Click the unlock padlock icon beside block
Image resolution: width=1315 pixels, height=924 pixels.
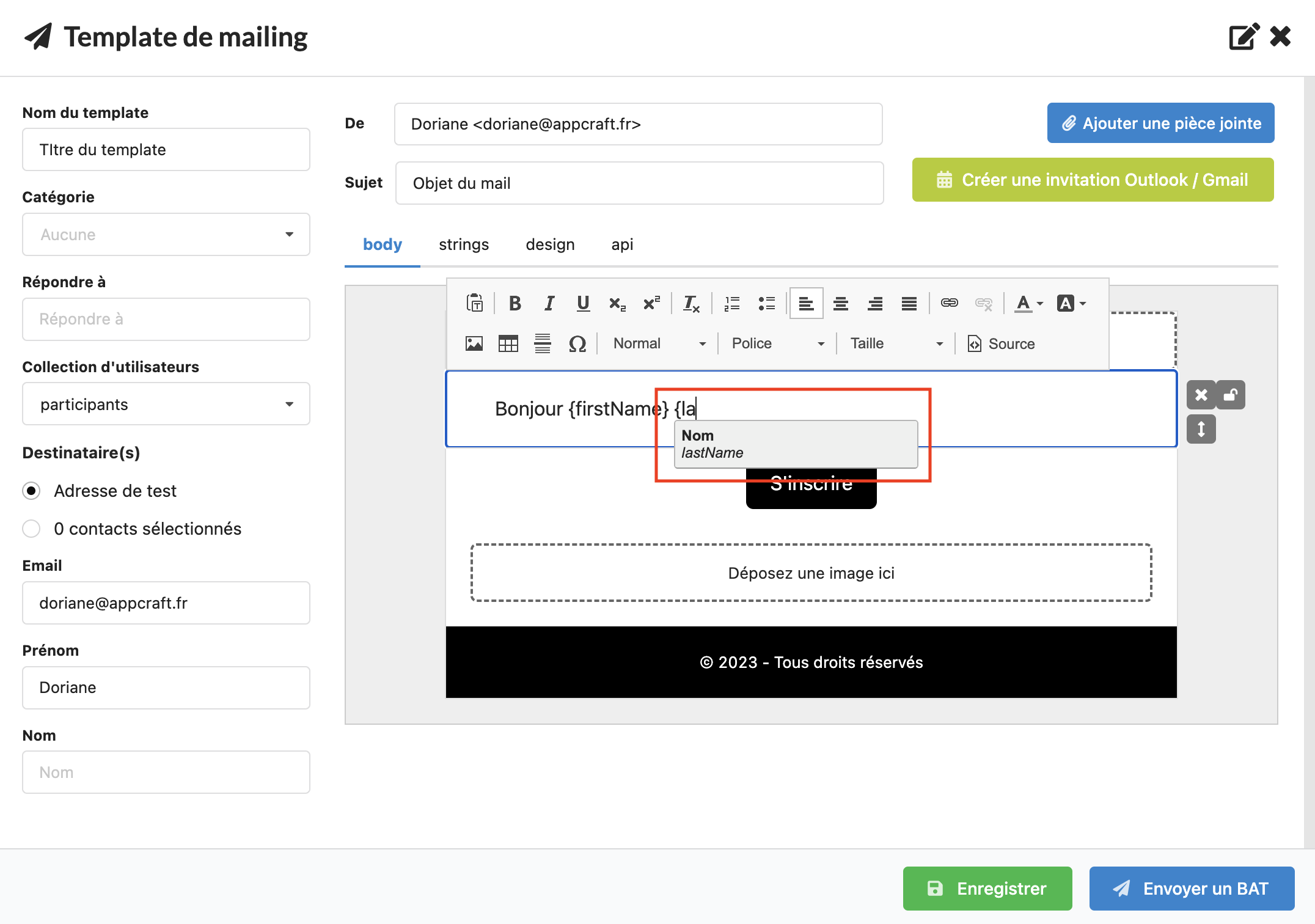[x=1231, y=395]
